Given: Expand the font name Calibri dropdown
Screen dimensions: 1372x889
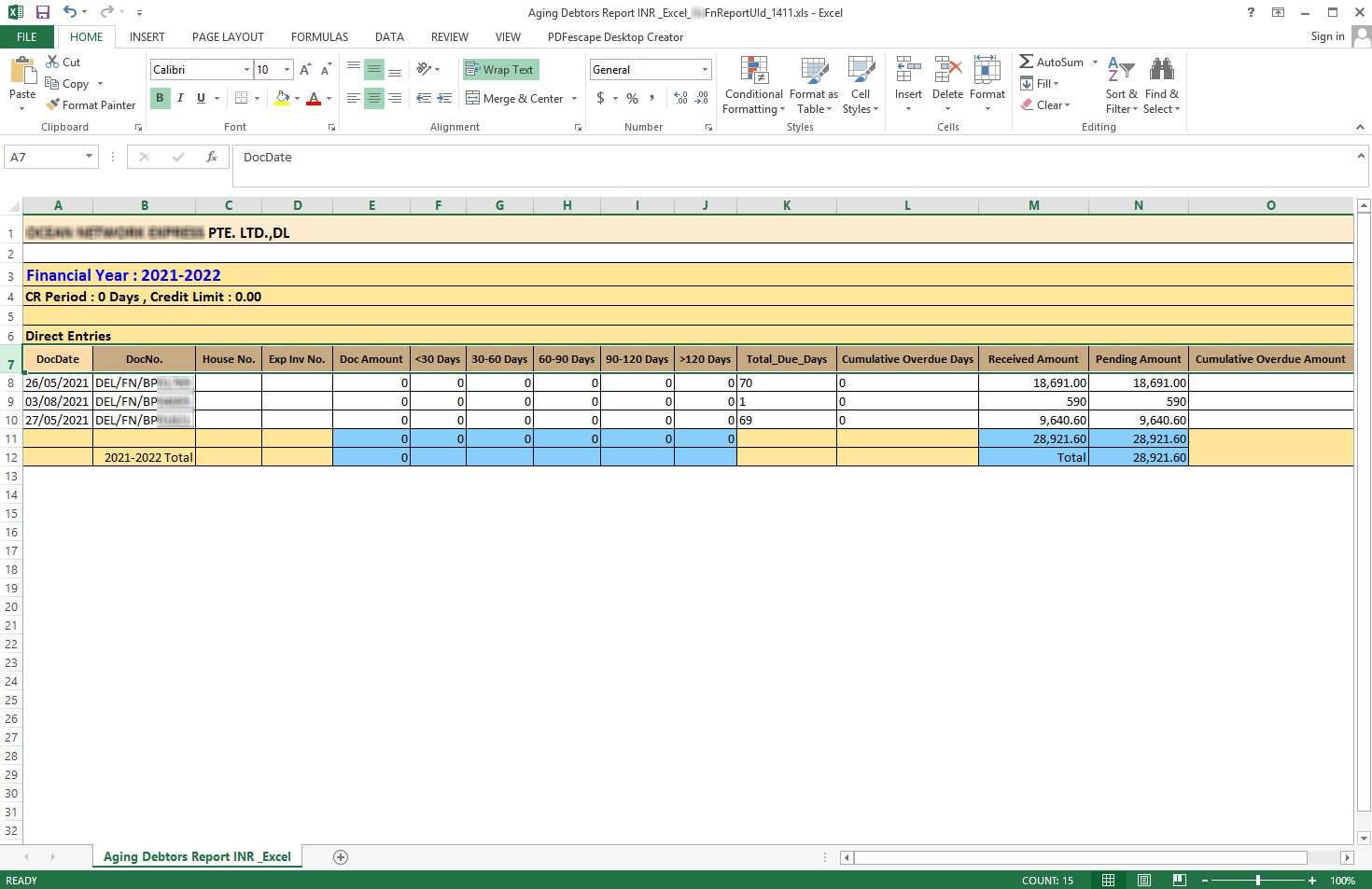Looking at the screenshot, I should point(246,70).
